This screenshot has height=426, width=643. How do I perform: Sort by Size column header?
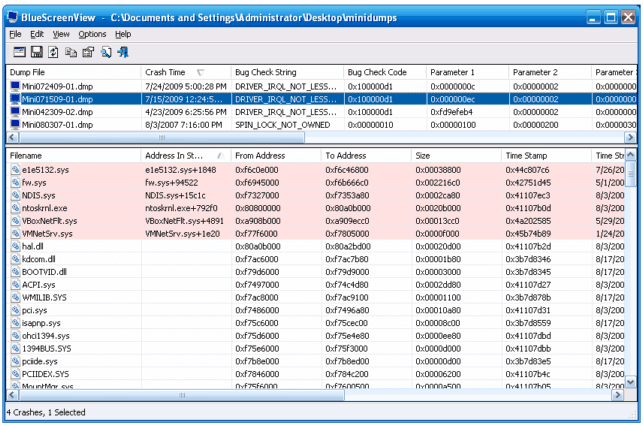pyautogui.click(x=456, y=155)
